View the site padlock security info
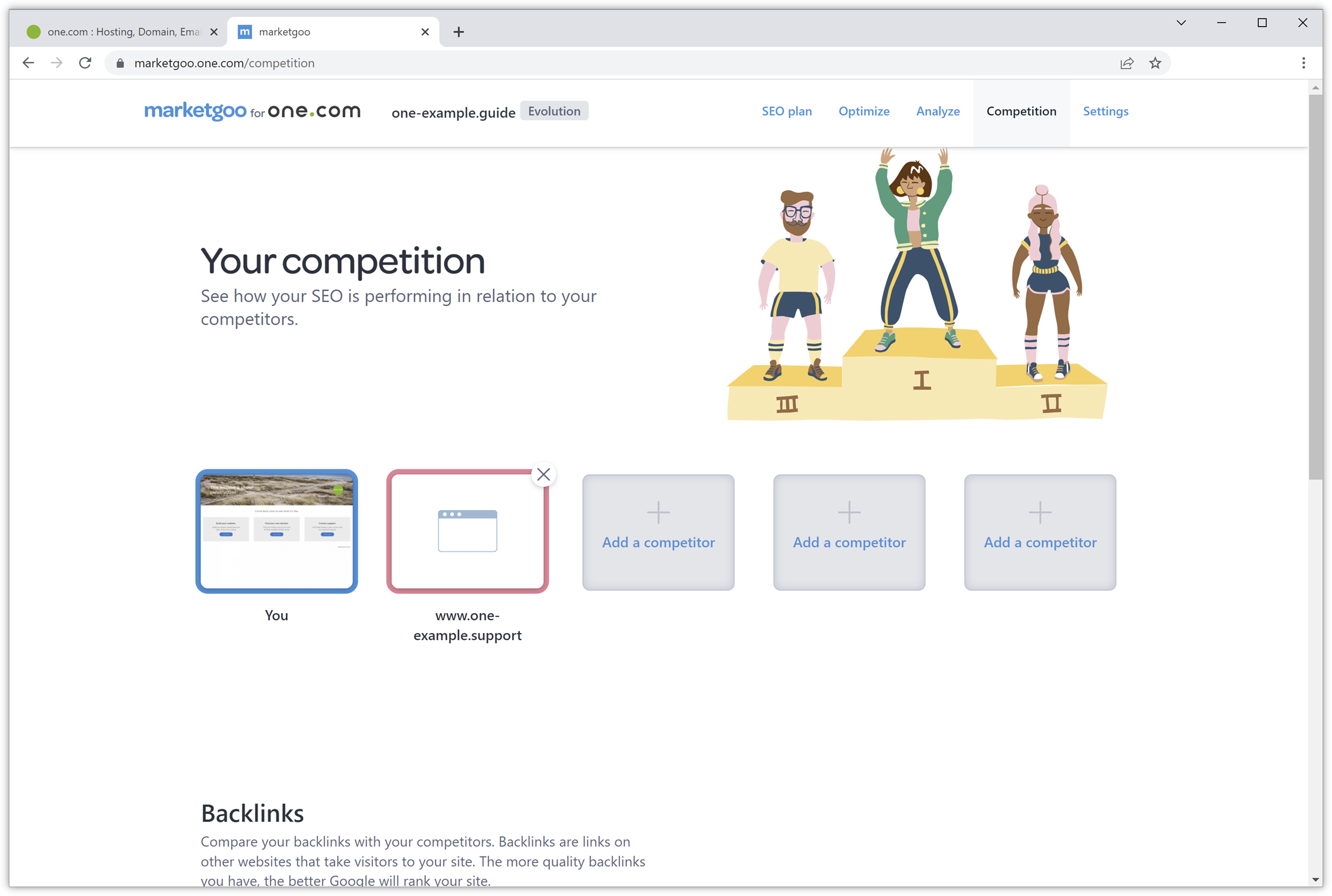Viewport: 1332px width, 896px height. [x=120, y=63]
